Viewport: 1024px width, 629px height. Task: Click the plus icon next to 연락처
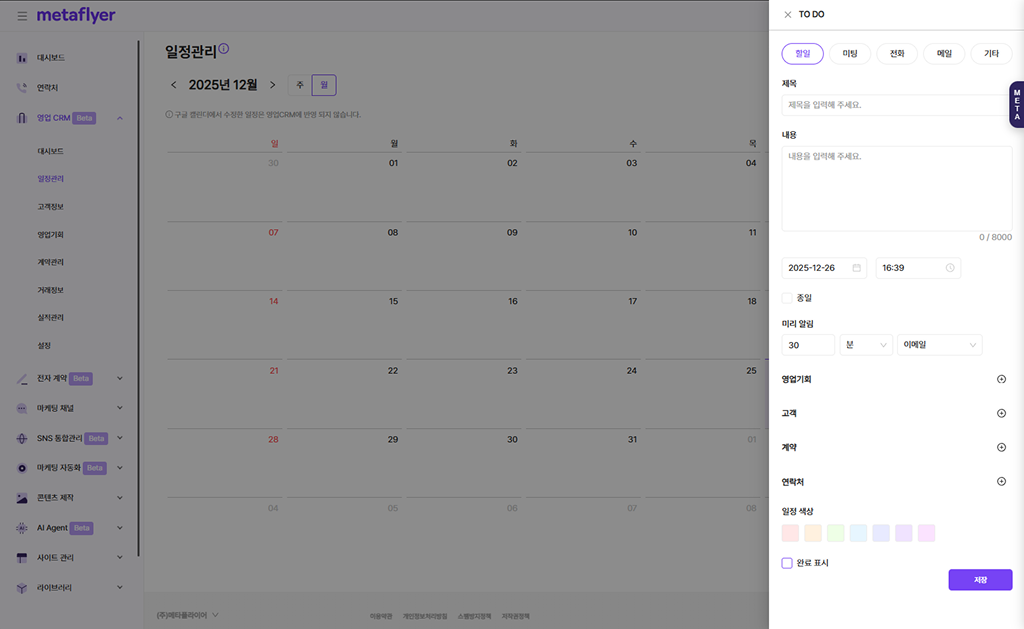[x=1001, y=481]
